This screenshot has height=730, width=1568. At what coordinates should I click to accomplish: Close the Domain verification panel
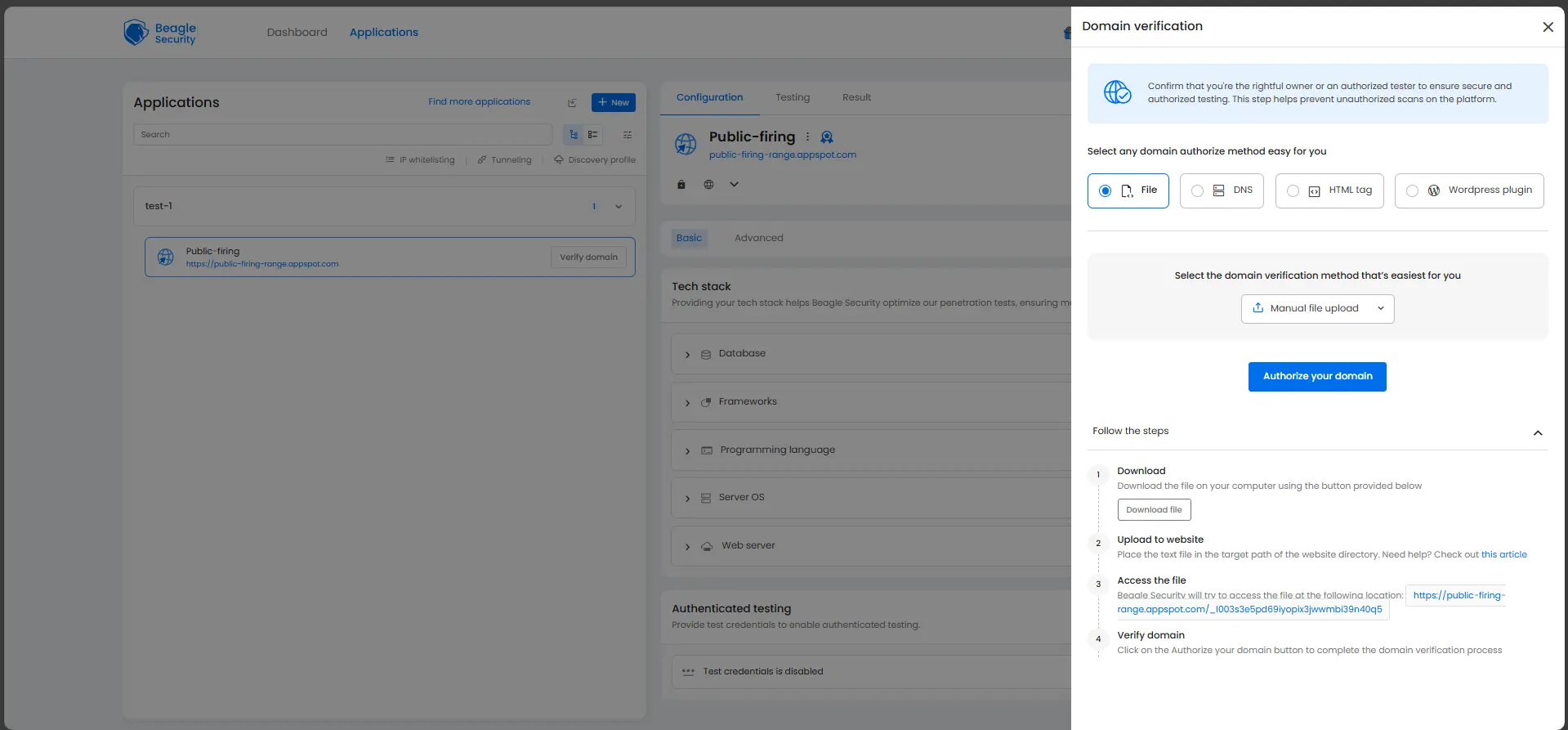[x=1548, y=27]
